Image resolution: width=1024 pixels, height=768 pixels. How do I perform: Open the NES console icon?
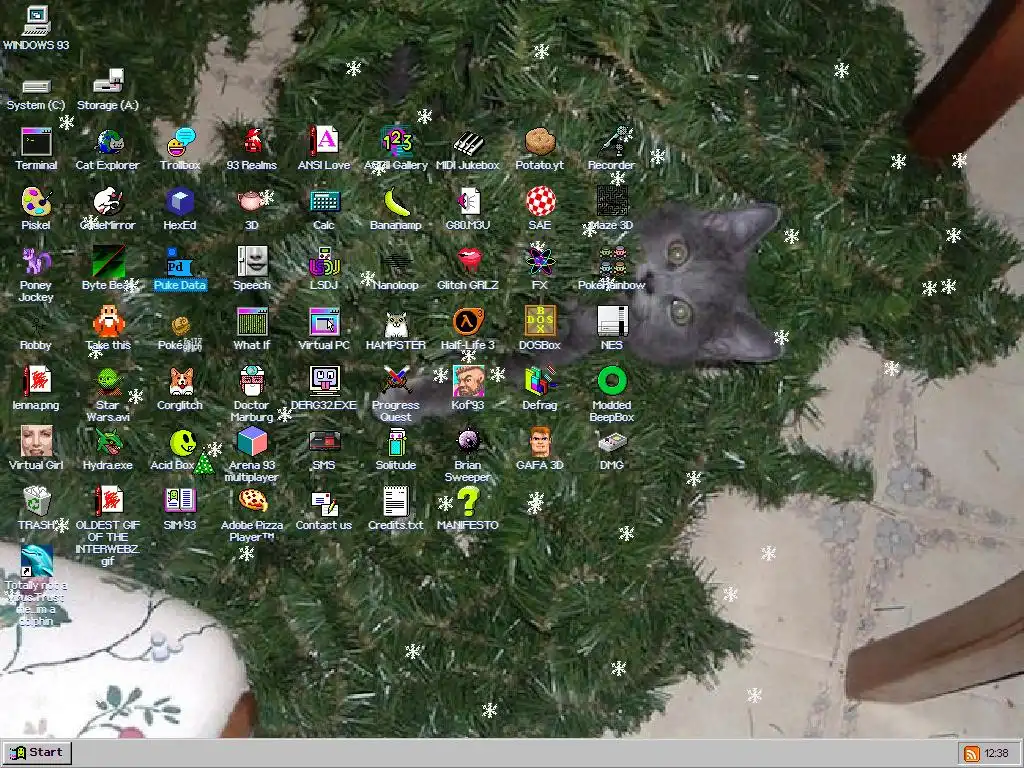(x=612, y=322)
